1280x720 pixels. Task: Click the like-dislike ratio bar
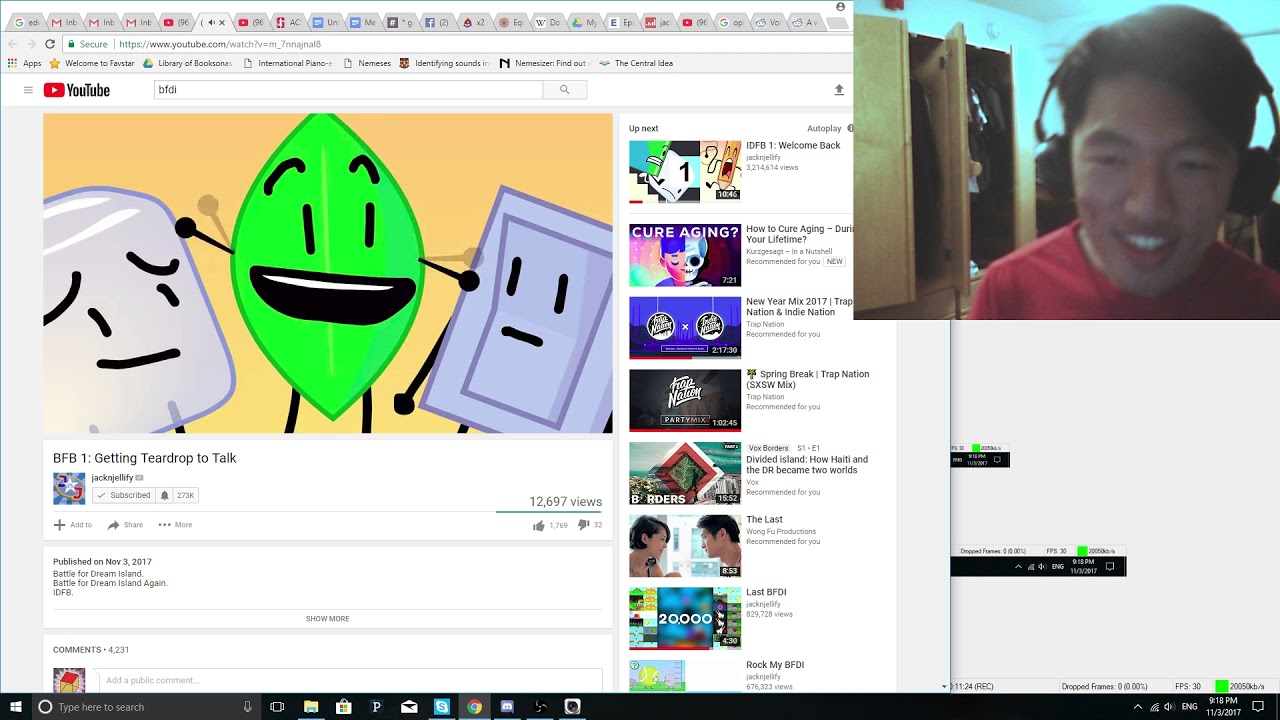(549, 511)
